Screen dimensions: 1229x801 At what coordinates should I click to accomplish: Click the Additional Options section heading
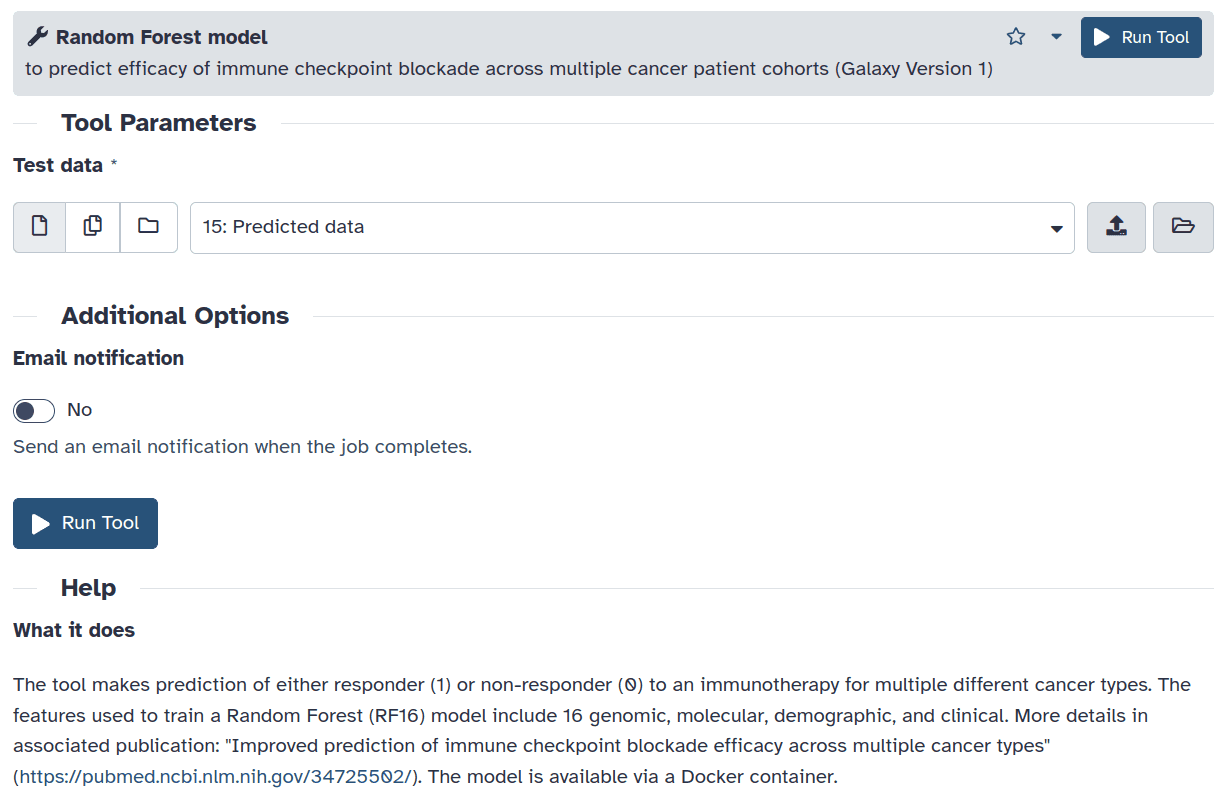pyautogui.click(x=175, y=316)
